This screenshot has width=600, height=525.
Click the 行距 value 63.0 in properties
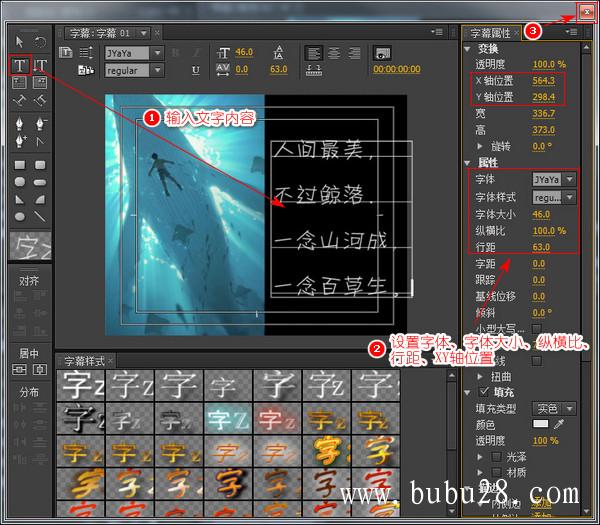[x=541, y=247]
